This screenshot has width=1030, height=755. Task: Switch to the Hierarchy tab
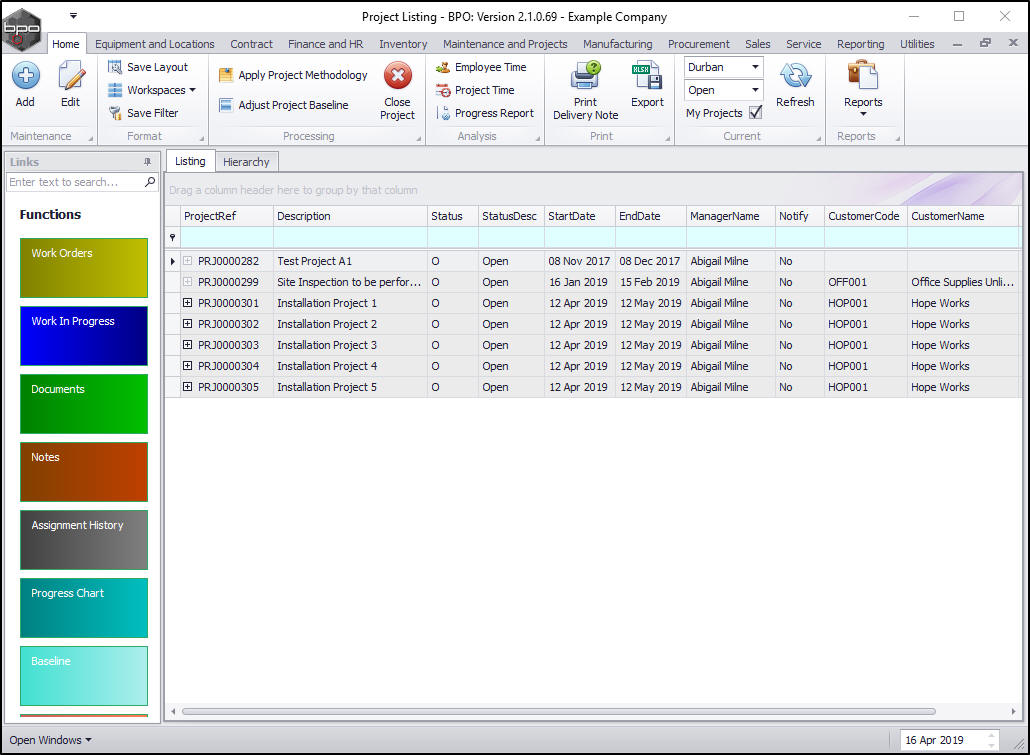246,162
